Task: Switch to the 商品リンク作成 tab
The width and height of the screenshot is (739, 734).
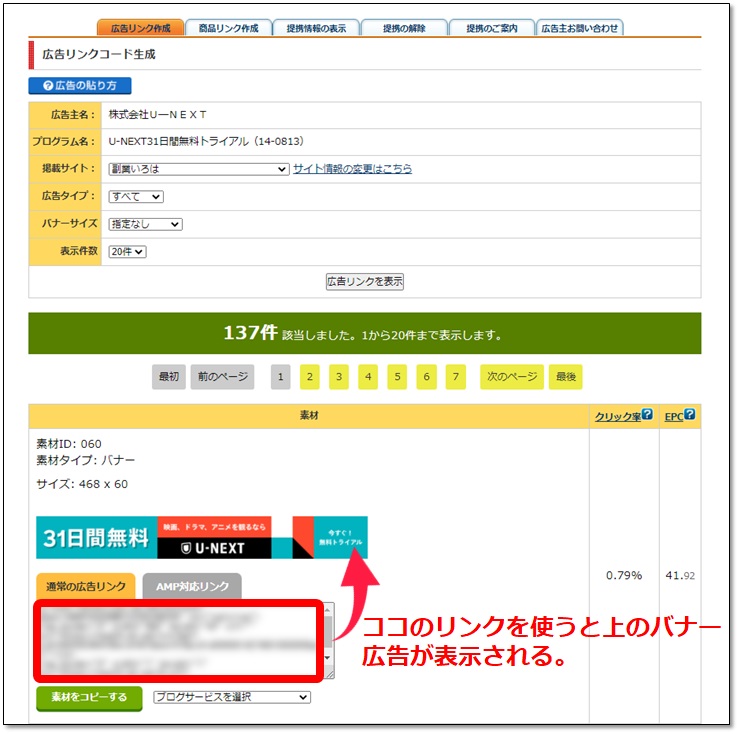Action: [x=229, y=28]
